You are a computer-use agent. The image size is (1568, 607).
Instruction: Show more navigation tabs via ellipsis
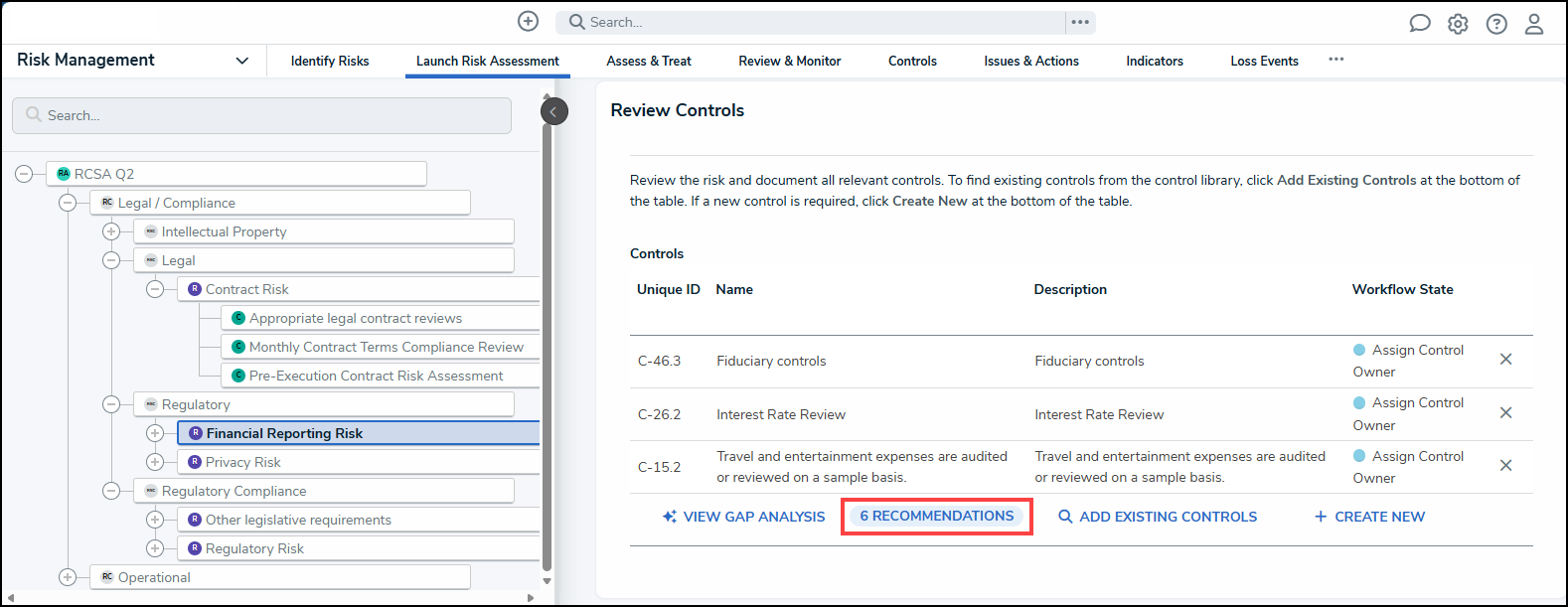point(1336,60)
